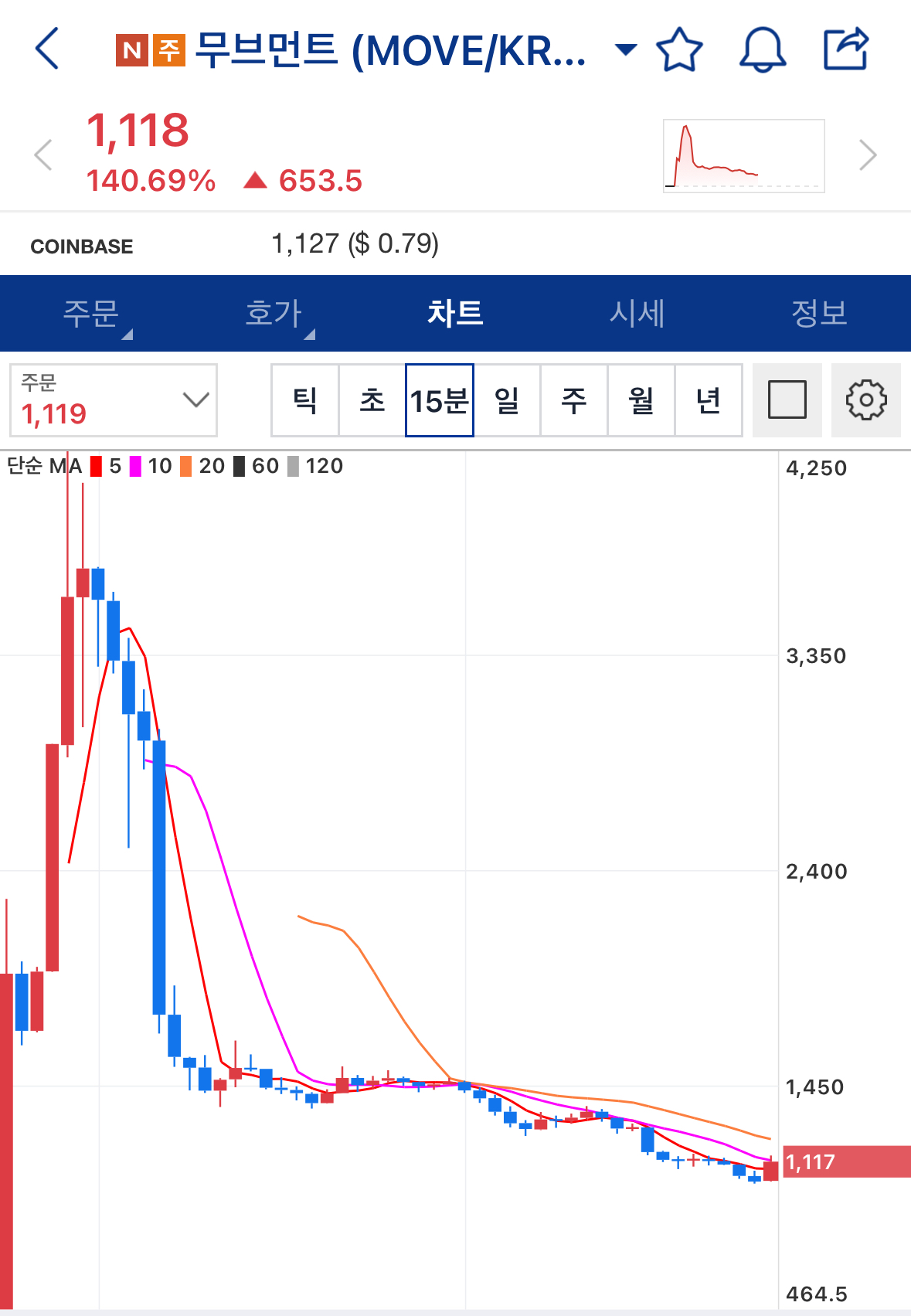Tap the black MA 60 swatch

239,466
